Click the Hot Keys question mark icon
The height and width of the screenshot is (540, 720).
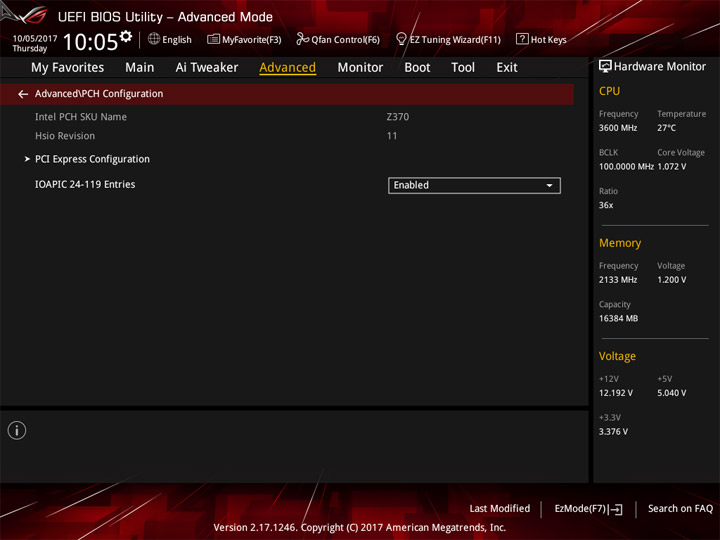pyautogui.click(x=522, y=39)
